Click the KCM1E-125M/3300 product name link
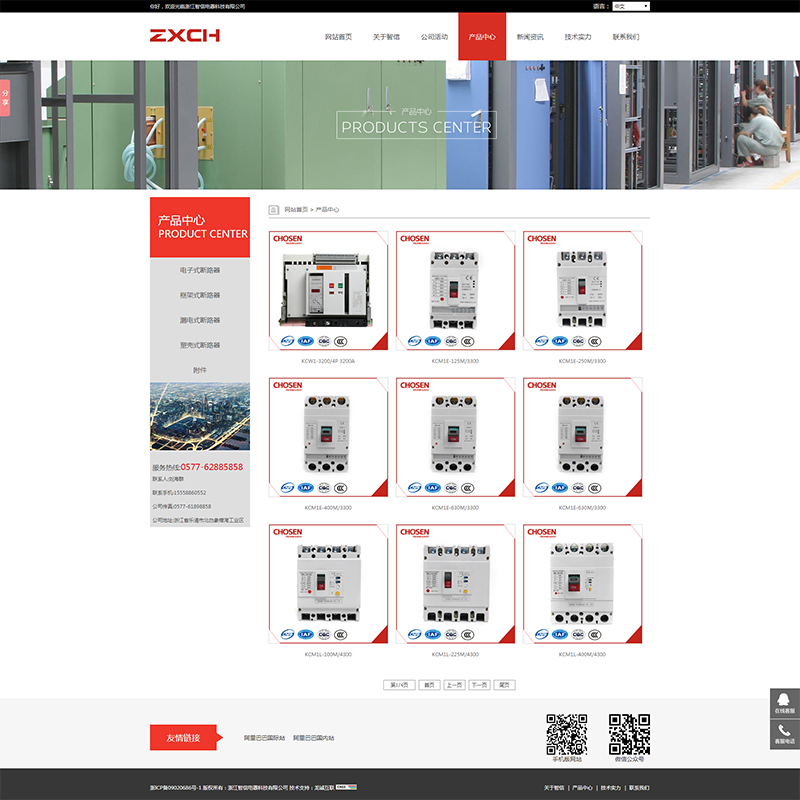 455,361
